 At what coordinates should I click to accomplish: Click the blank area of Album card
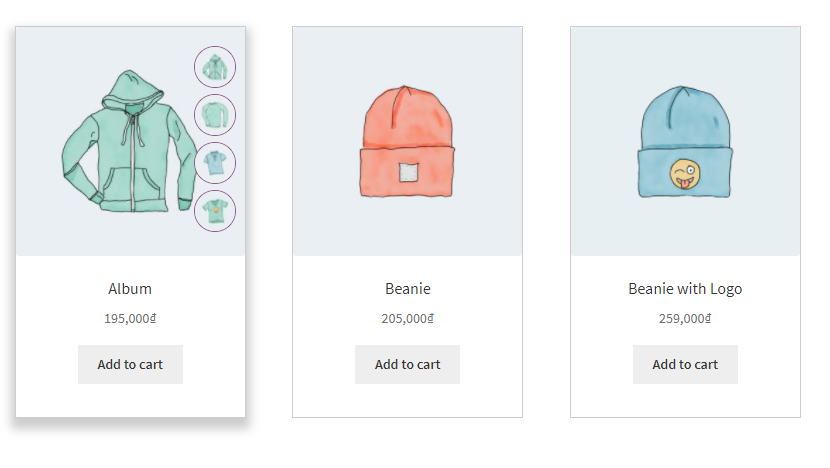point(130,401)
